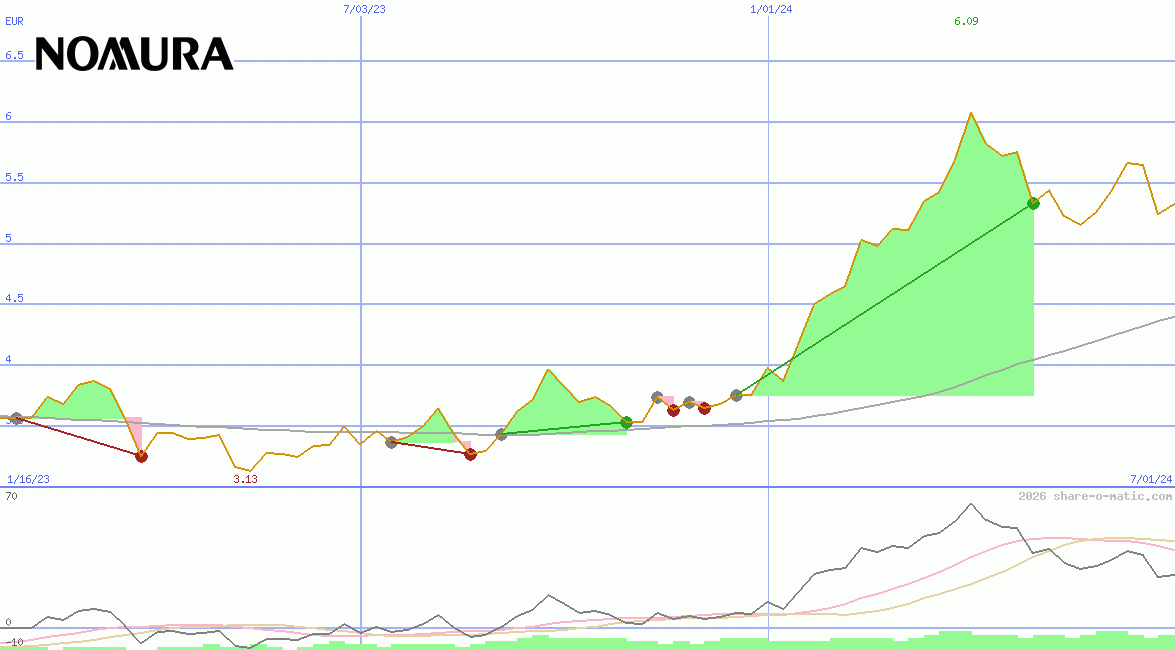Click the red sell marker near the 3.13 low
This screenshot has width=1175, height=650.
[x=141, y=456]
